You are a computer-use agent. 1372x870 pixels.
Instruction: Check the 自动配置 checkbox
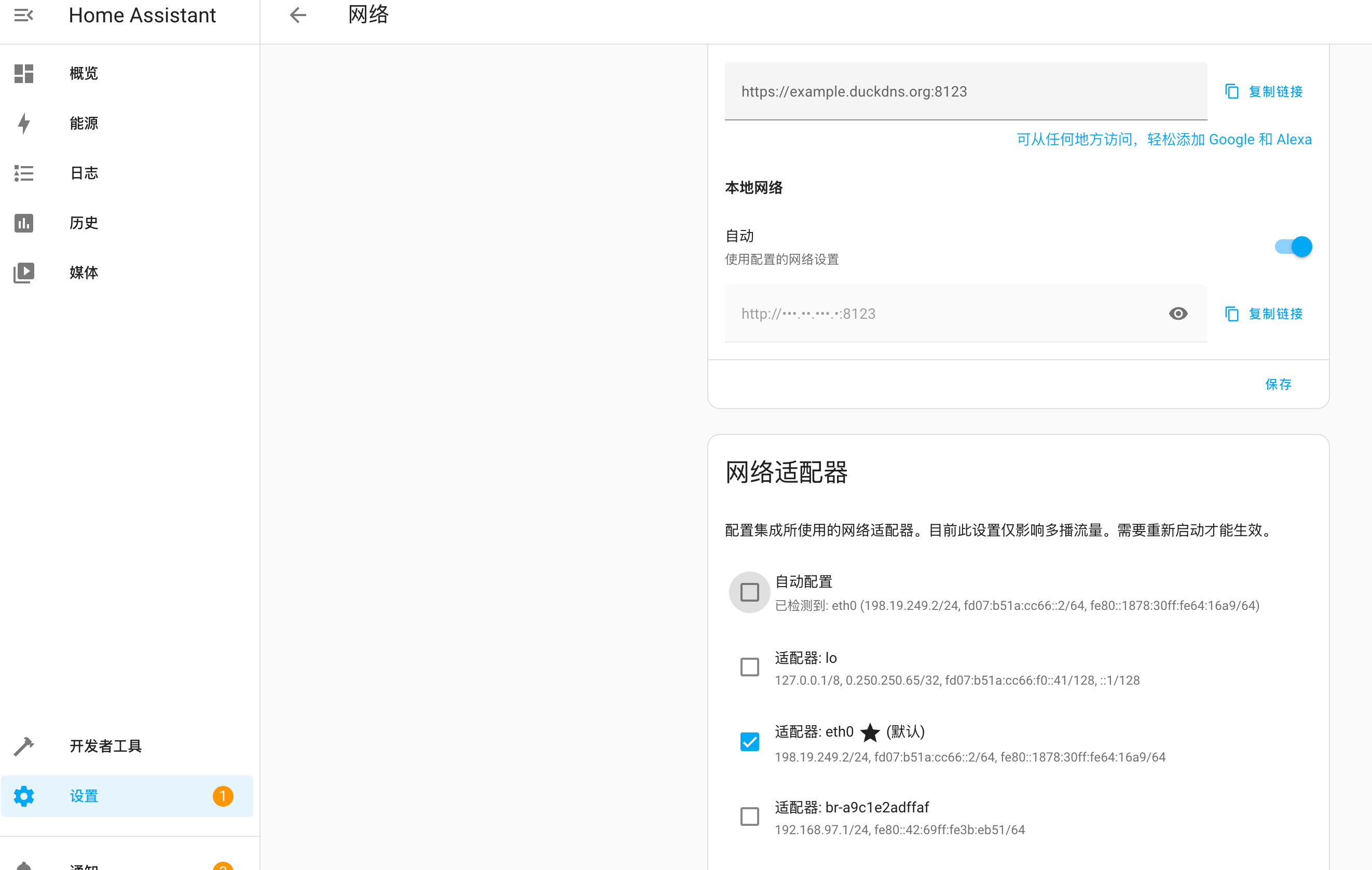[x=749, y=592]
